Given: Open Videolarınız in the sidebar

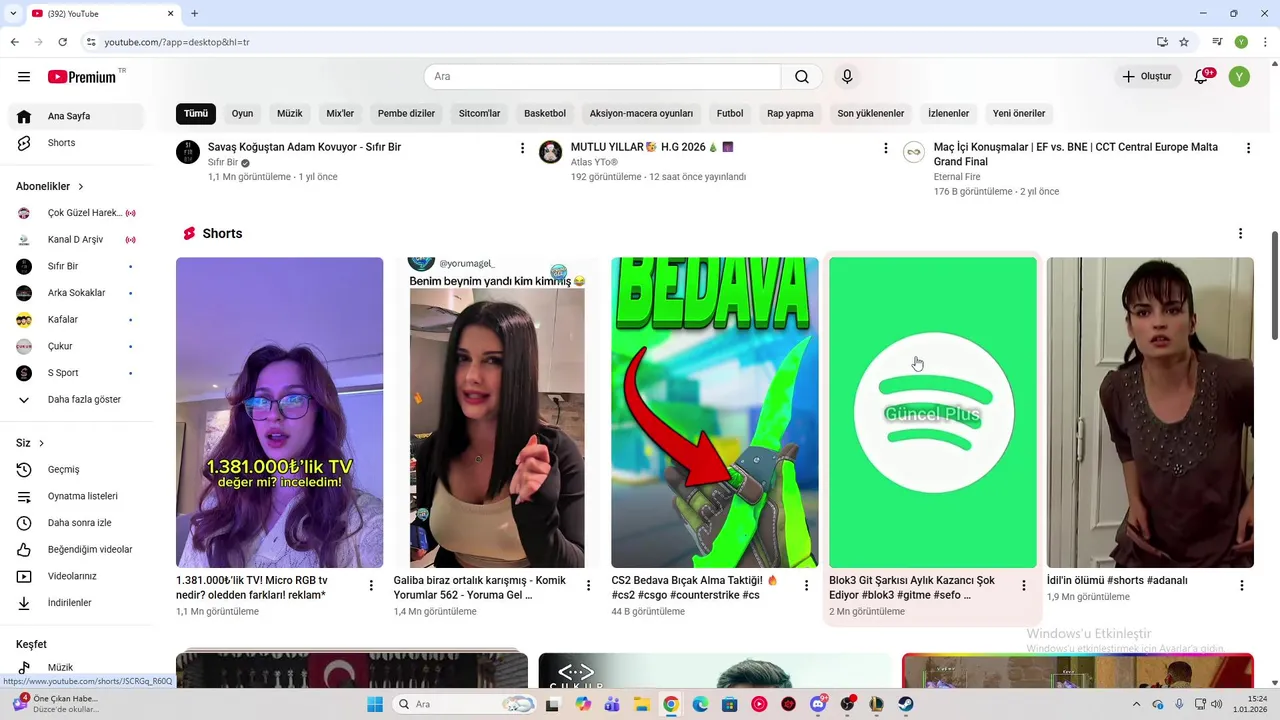Looking at the screenshot, I should pyautogui.click(x=76, y=576).
